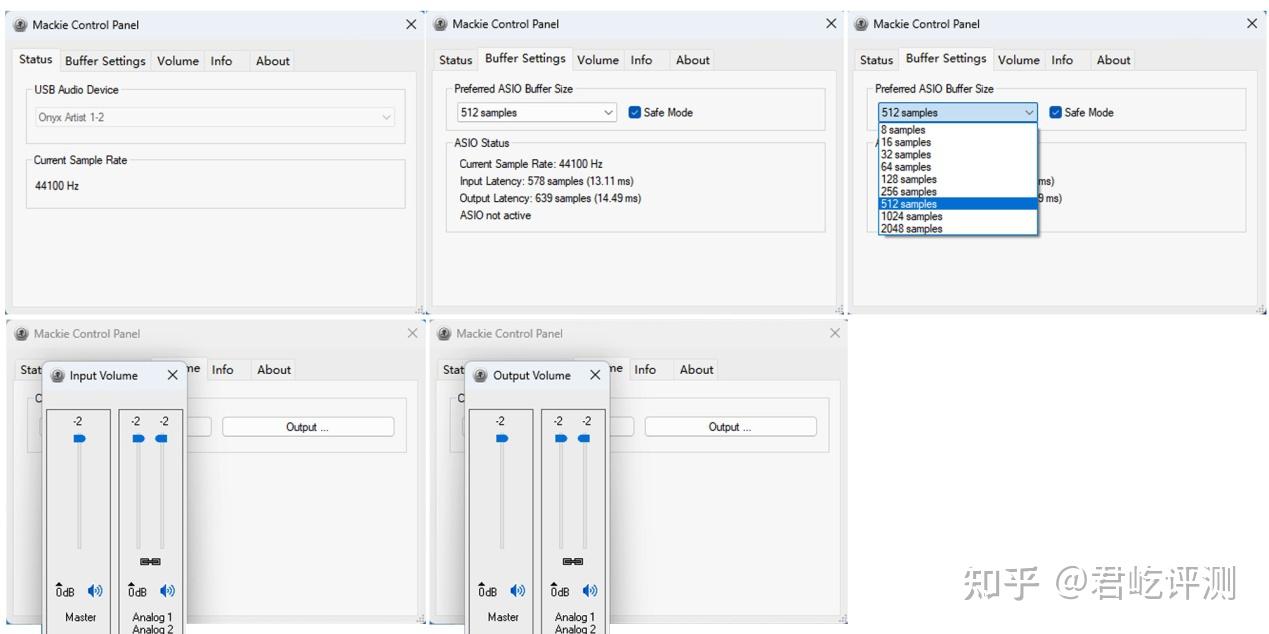Screen dimensions: 1269x634
Task: Click Mackie logo in panel behind Input Volume popup
Action: 21,334
